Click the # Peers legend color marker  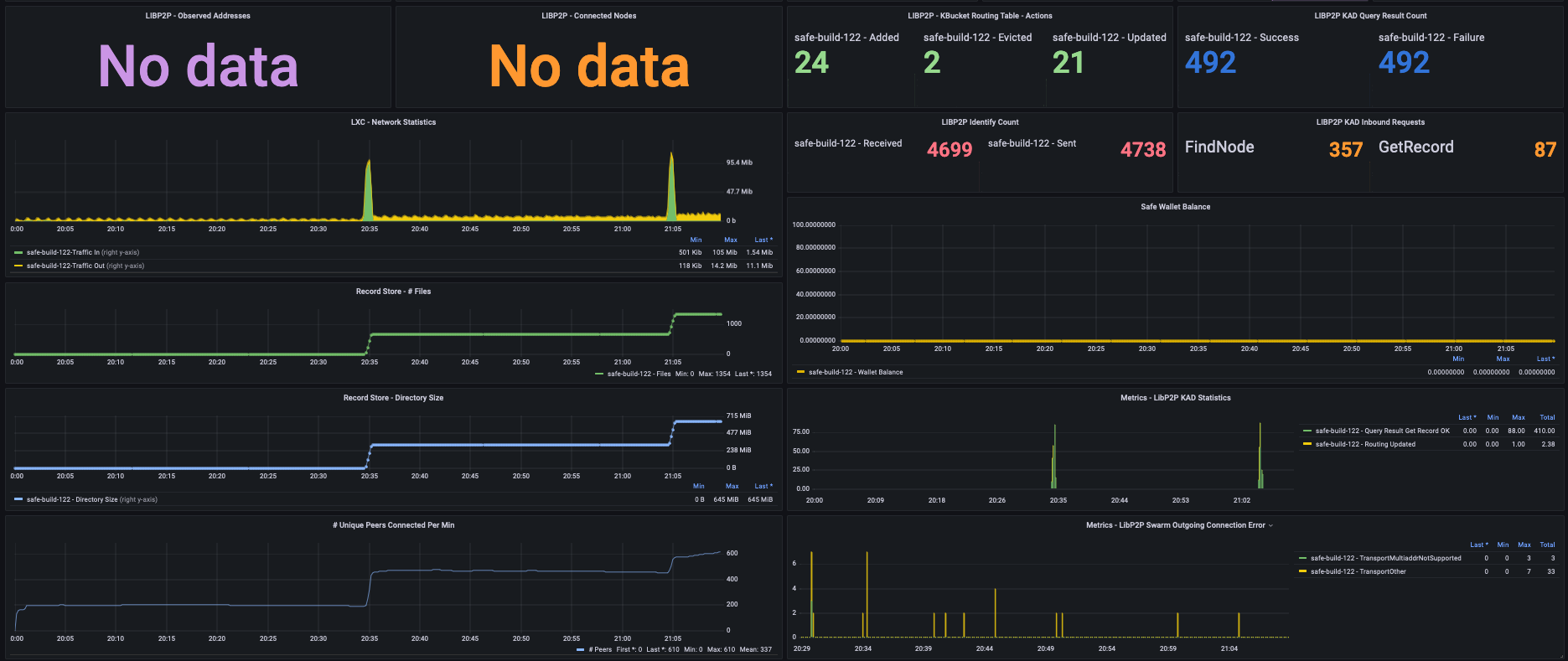(581, 649)
